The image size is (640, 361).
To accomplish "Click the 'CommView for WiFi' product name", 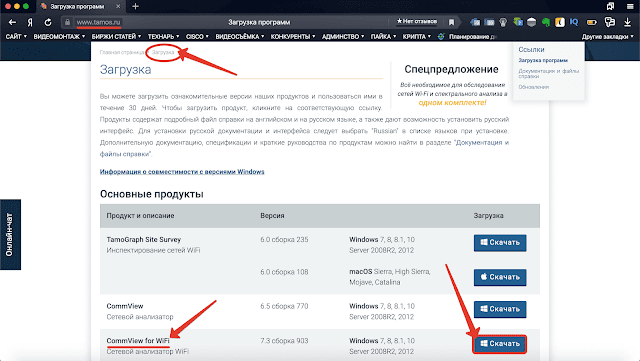I will [x=138, y=341].
